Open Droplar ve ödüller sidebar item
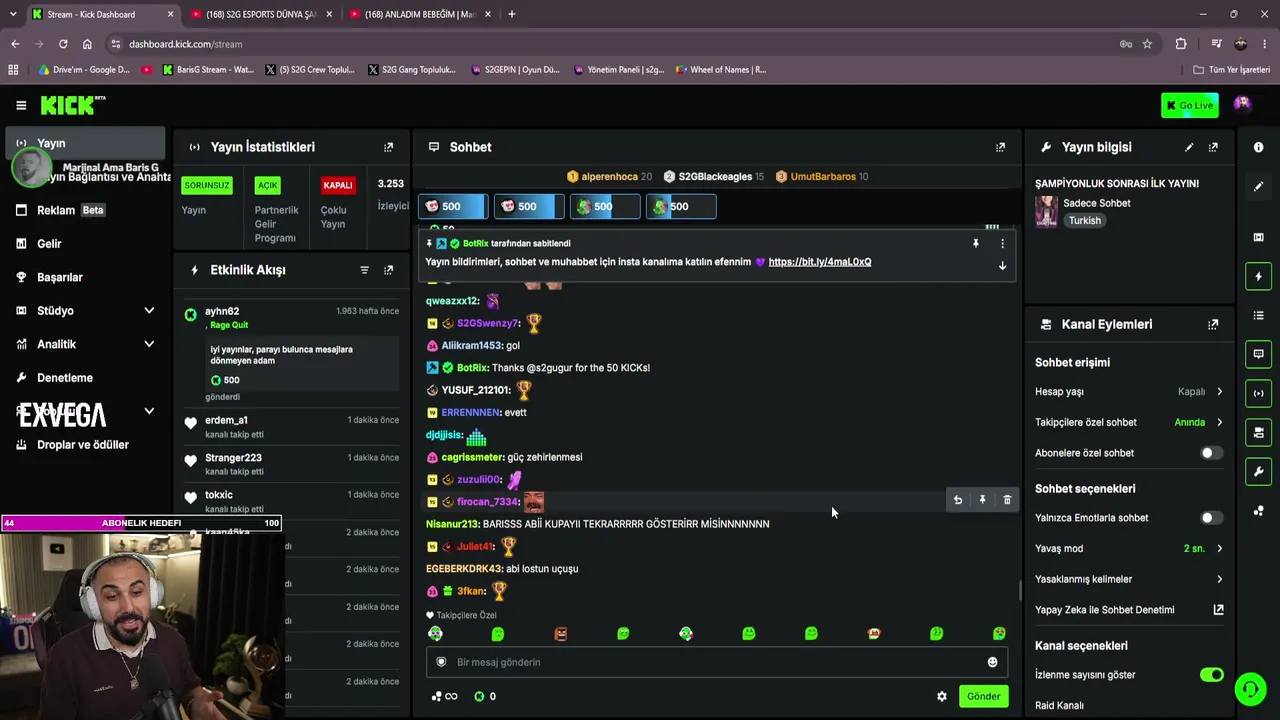Viewport: 1280px width, 720px height. pyautogui.click(x=85, y=445)
